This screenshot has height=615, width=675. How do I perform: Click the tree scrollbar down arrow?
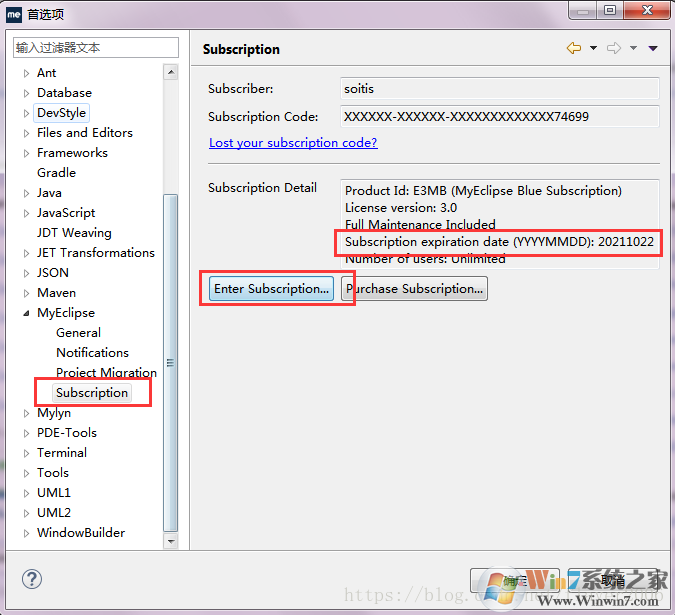[171, 541]
